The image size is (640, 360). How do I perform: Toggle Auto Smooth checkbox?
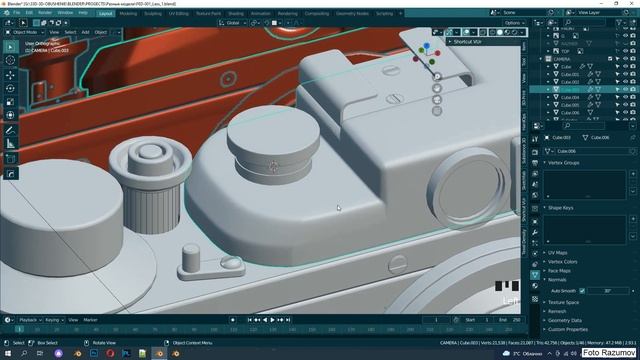[x=582, y=291]
